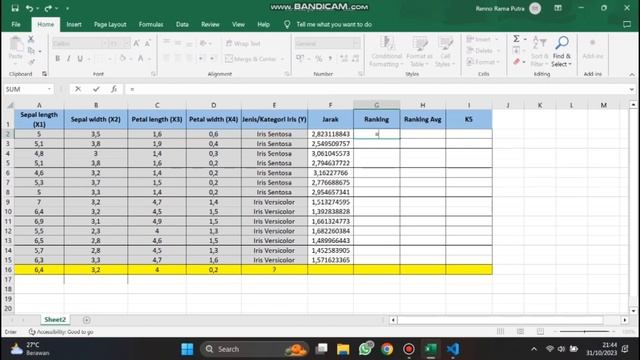Click the Fill down icon
This screenshot has width=640, height=360.
pos(516,50)
